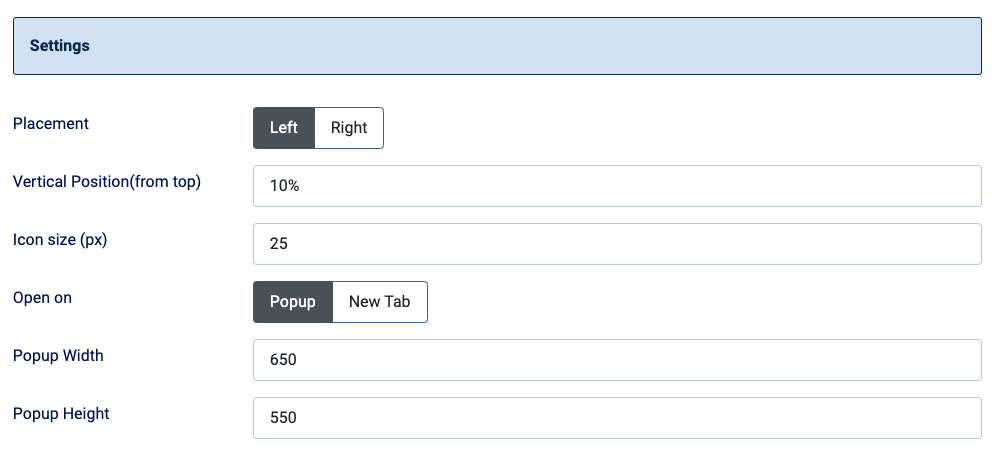Focus the Popup Height input field
1003x462 pixels.
tap(617, 418)
